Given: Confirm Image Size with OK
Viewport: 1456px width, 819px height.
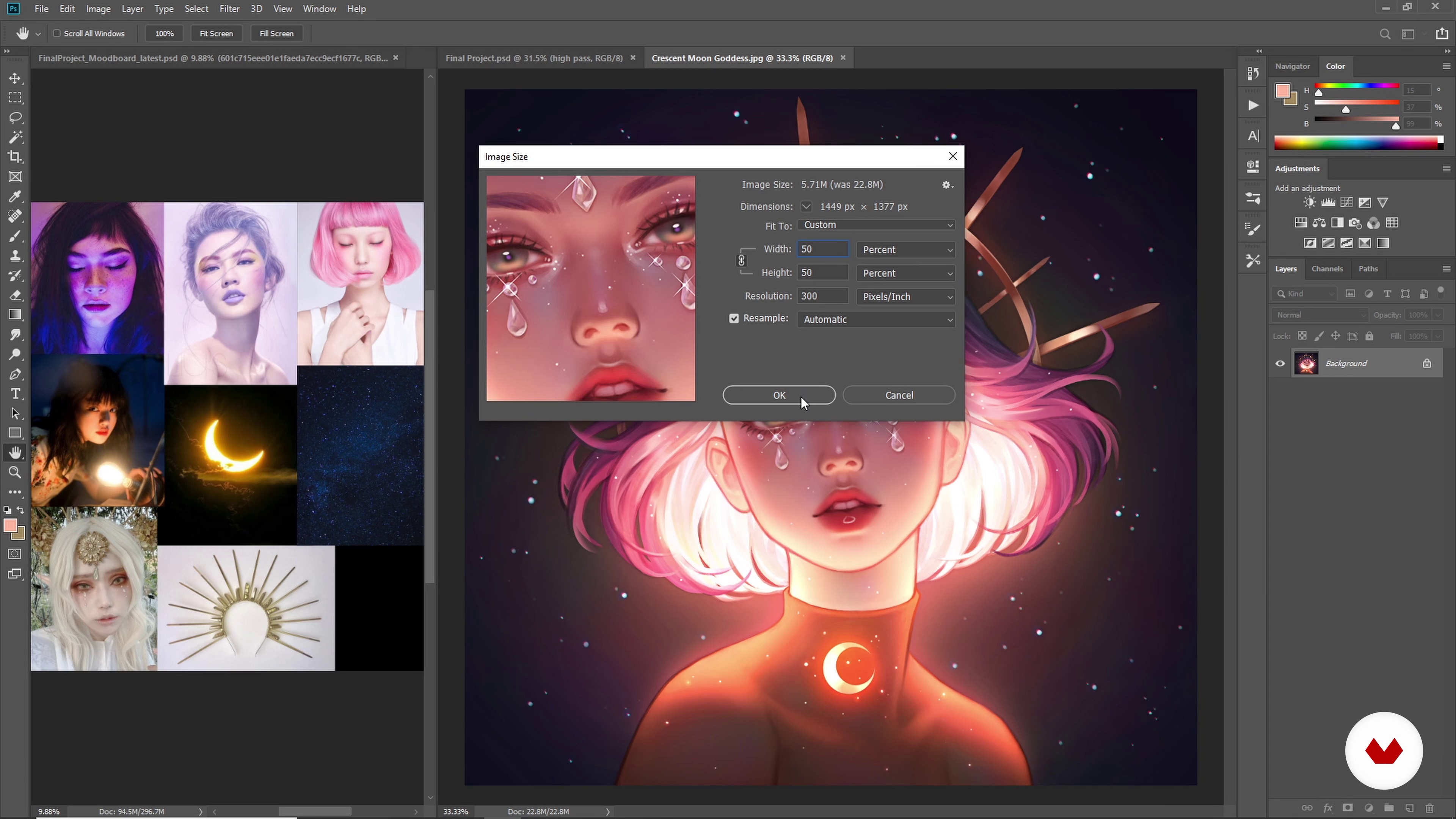Looking at the screenshot, I should [x=779, y=395].
